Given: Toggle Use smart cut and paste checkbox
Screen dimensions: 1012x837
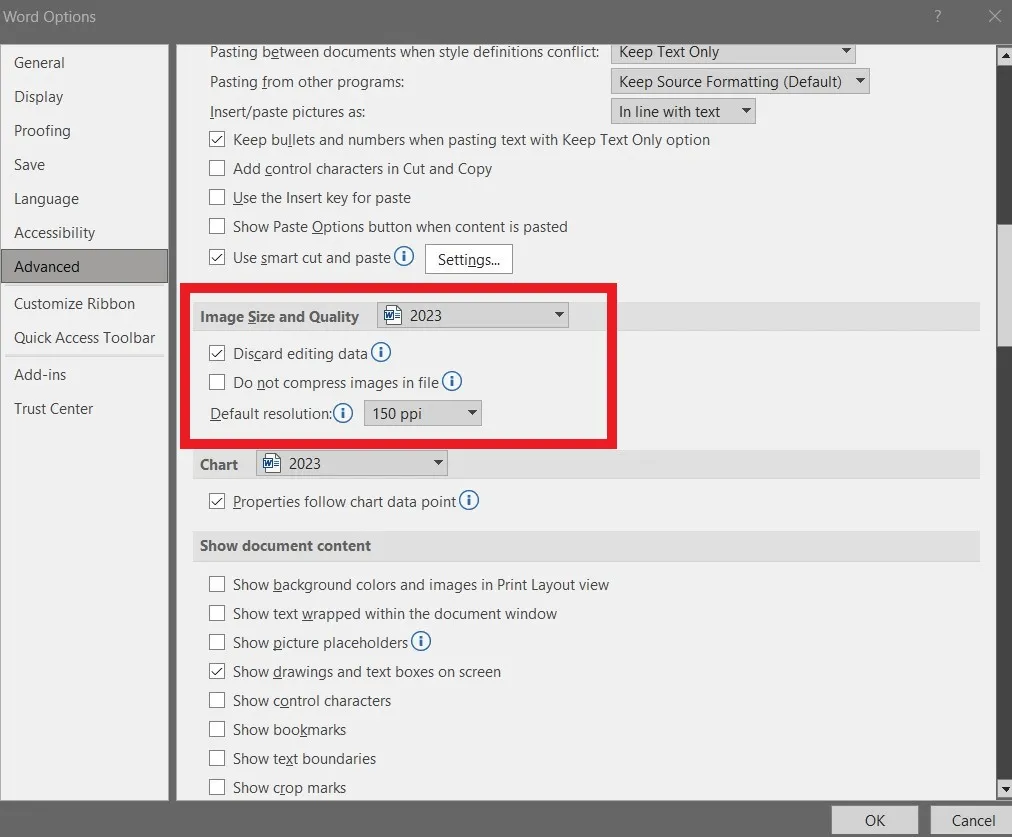Looking at the screenshot, I should tap(217, 257).
